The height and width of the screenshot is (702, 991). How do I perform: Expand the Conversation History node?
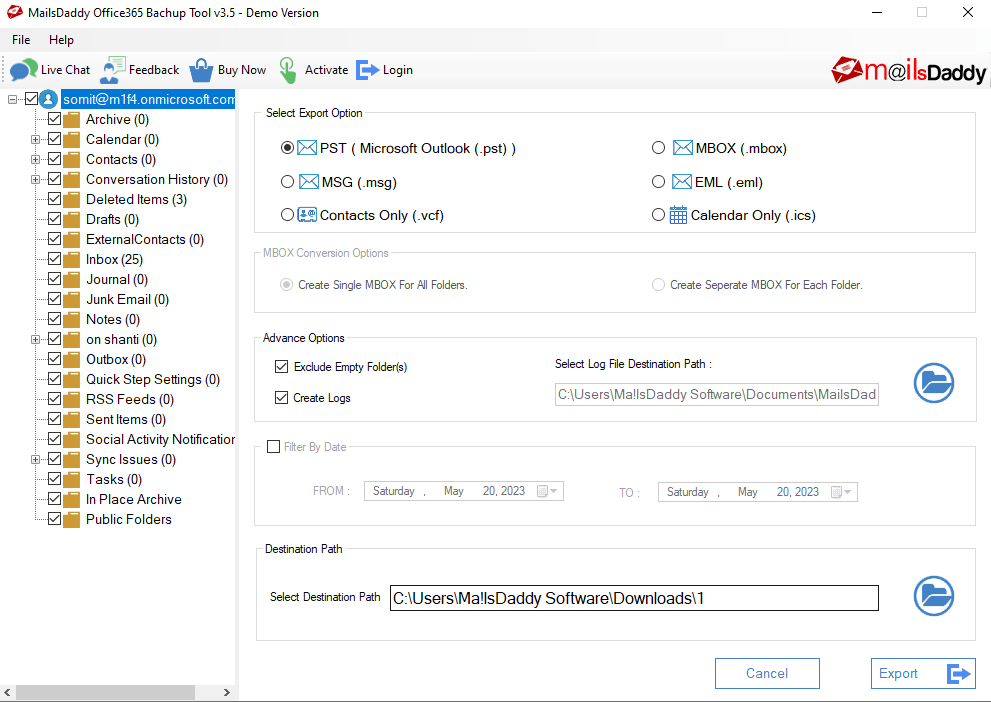tap(35, 179)
